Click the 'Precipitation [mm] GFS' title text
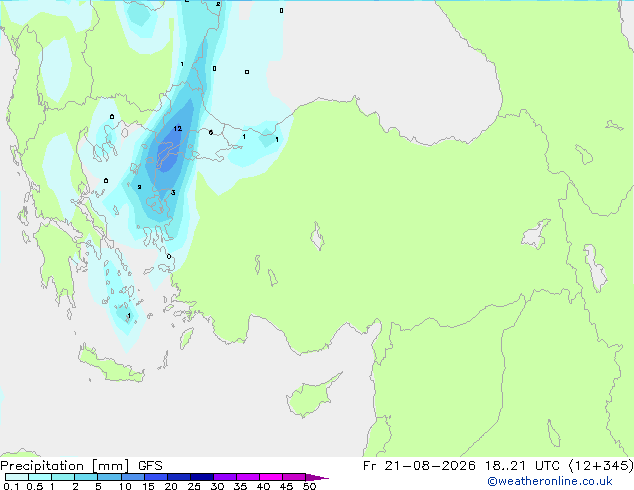 81,466
